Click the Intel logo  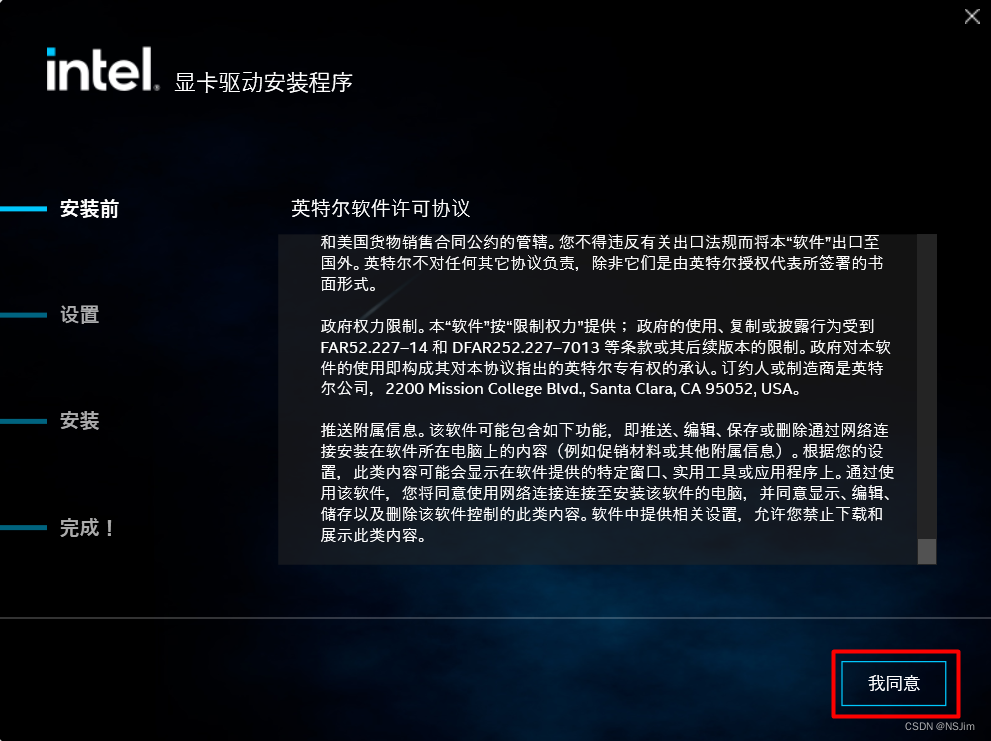point(102,69)
